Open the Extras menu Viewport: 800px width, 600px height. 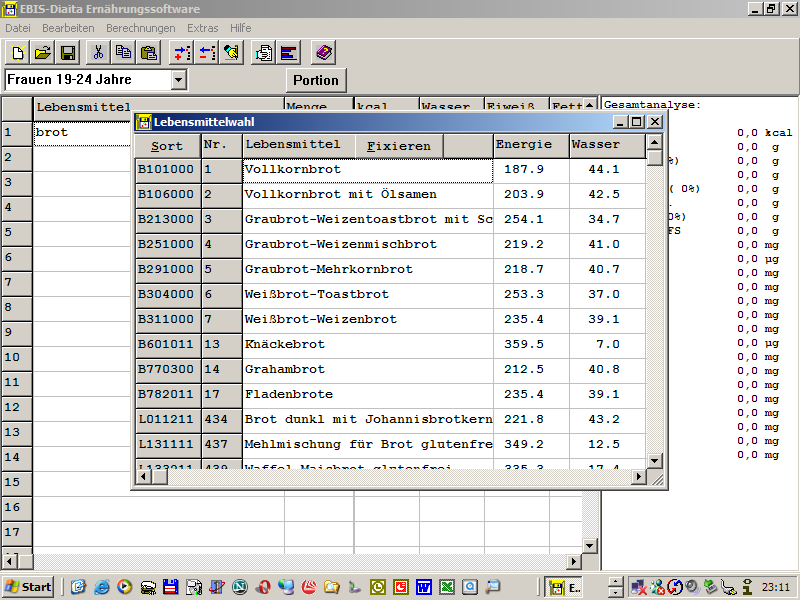click(202, 28)
